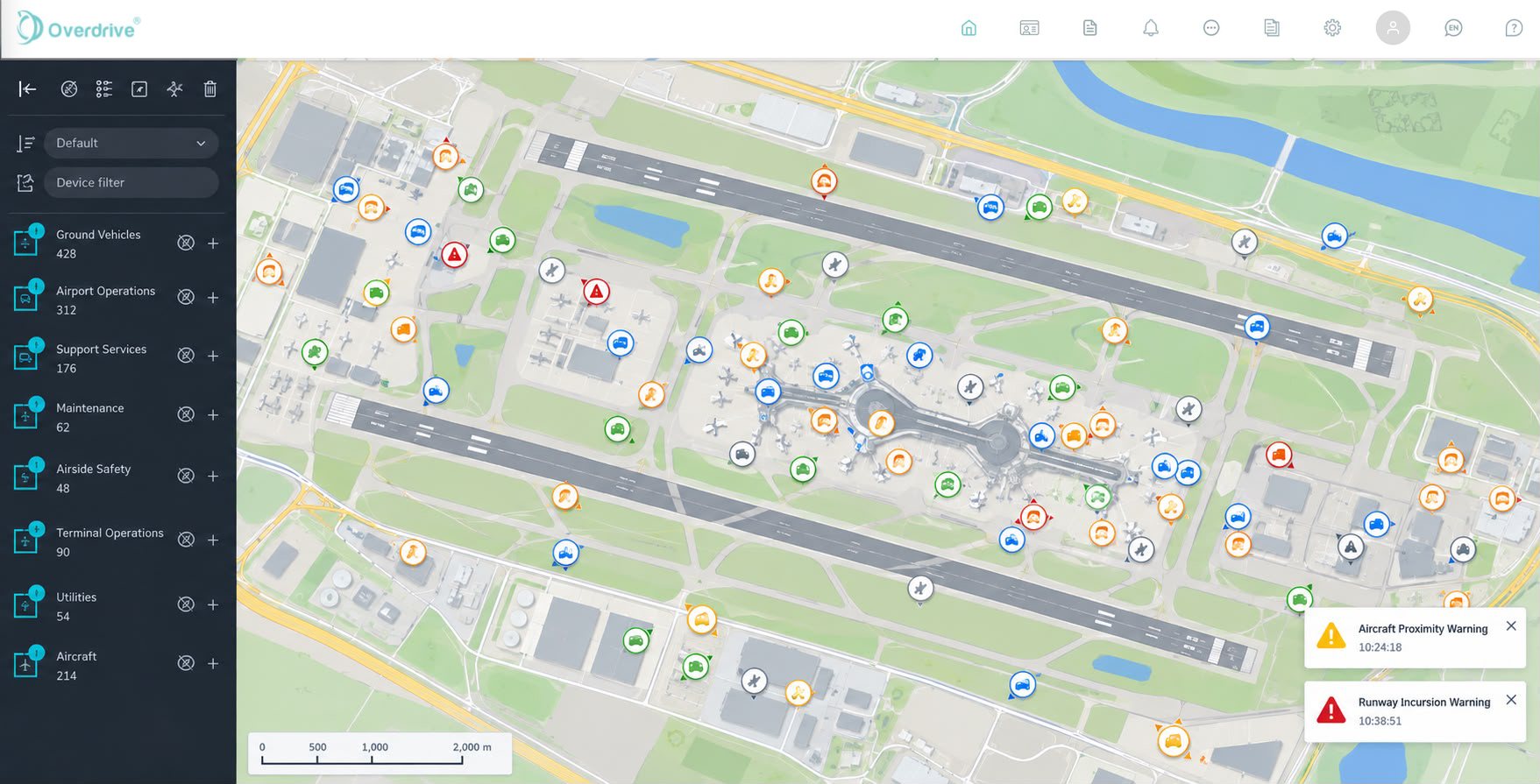
Task: Toggle visibility of Airport Operations group
Action: [186, 297]
